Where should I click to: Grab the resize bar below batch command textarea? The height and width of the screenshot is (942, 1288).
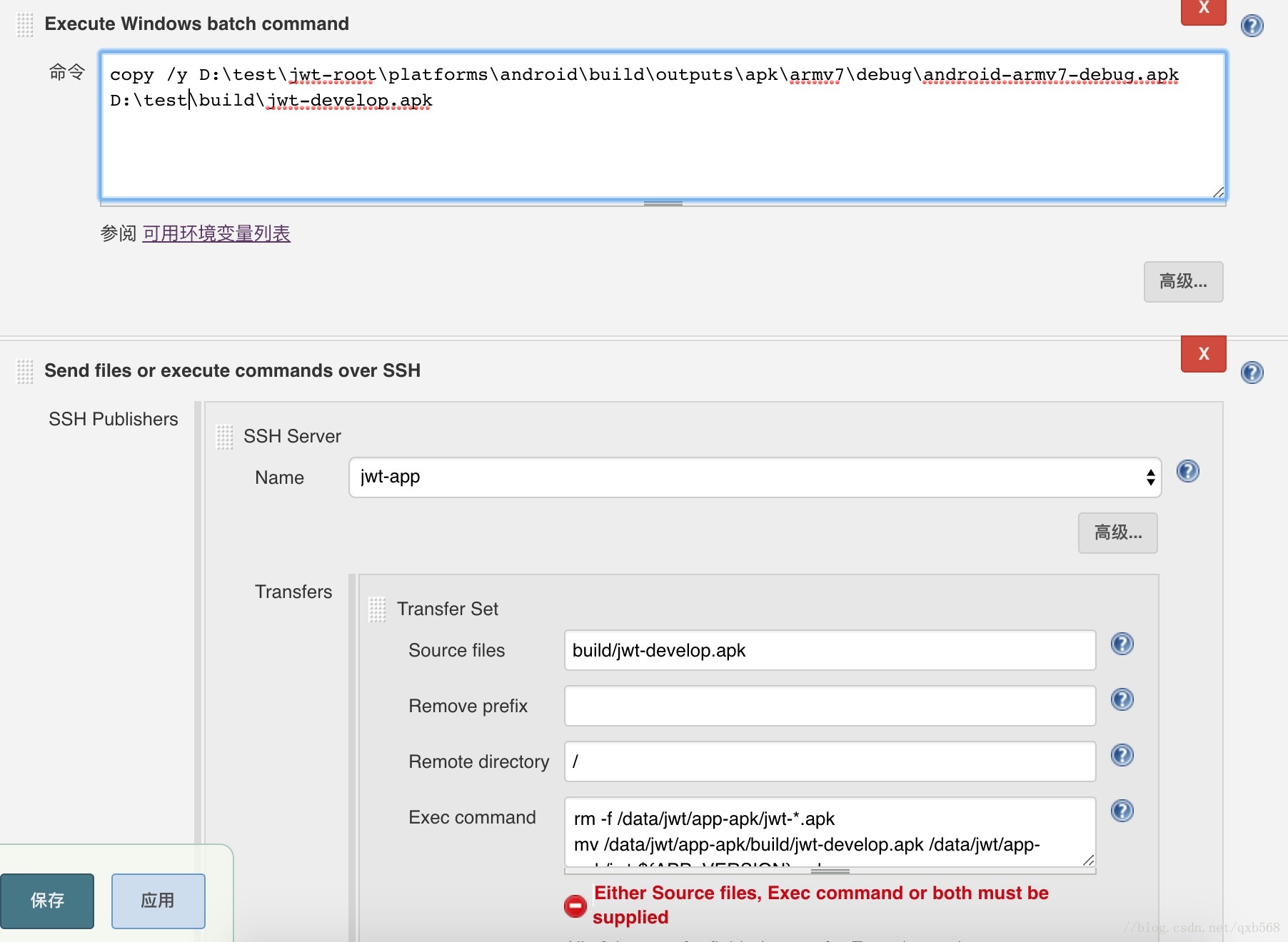pyautogui.click(x=663, y=203)
